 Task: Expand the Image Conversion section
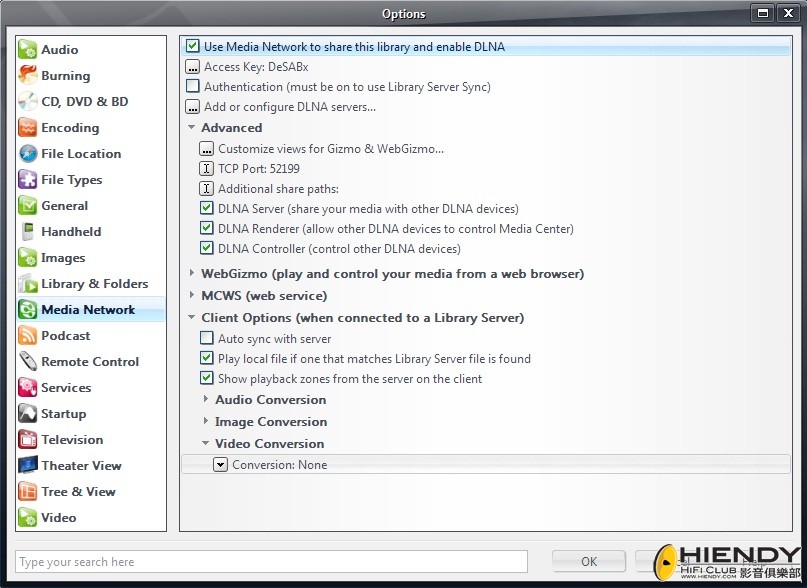point(205,421)
